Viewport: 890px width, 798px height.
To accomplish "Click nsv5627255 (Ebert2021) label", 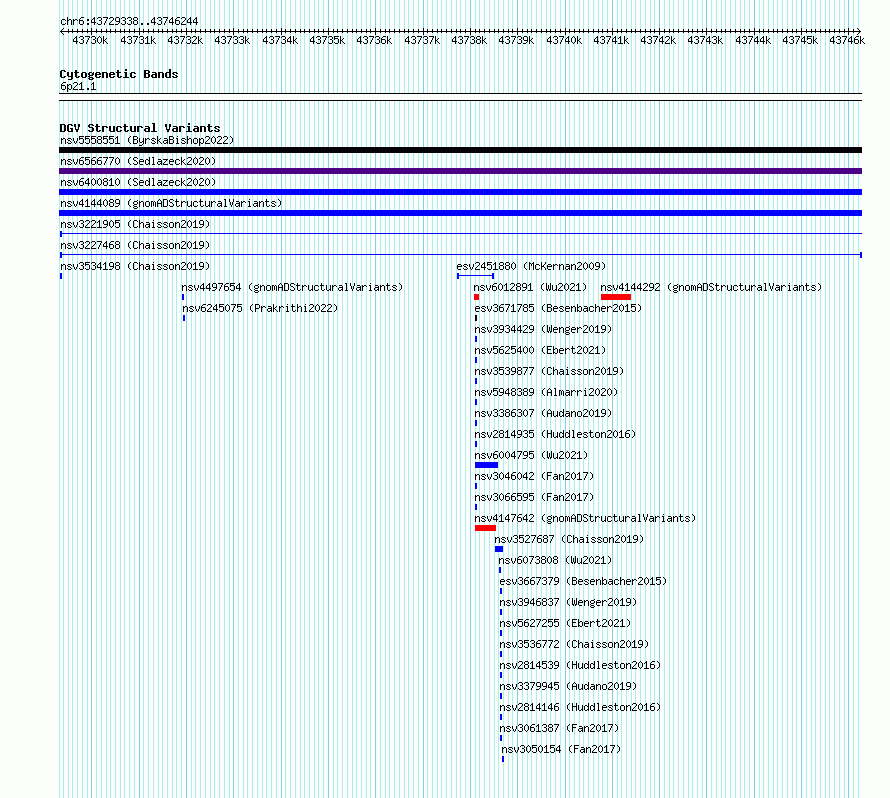I will pos(565,623).
